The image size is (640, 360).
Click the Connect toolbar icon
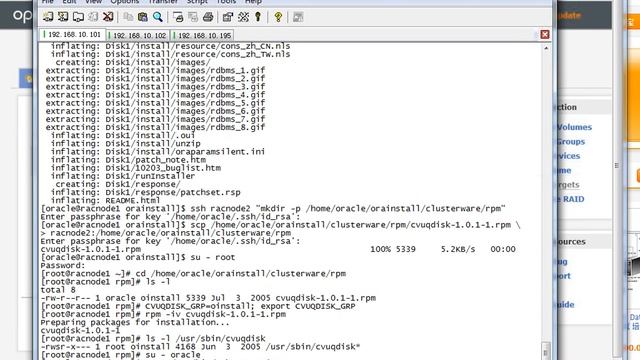[48, 17]
